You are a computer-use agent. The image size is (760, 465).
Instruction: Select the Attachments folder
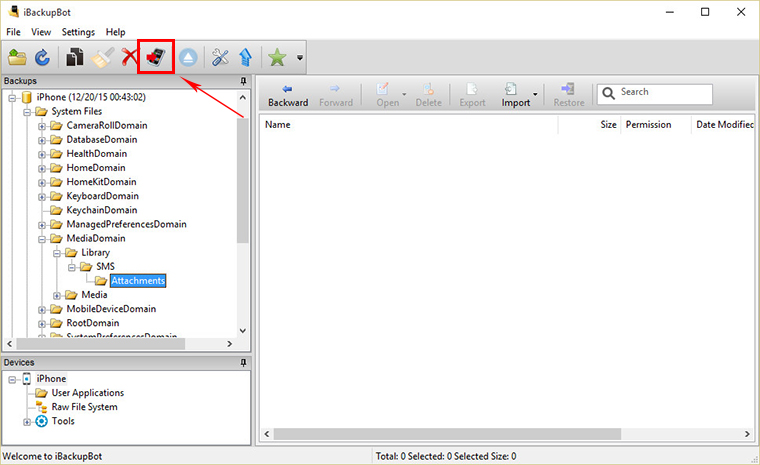tap(138, 281)
